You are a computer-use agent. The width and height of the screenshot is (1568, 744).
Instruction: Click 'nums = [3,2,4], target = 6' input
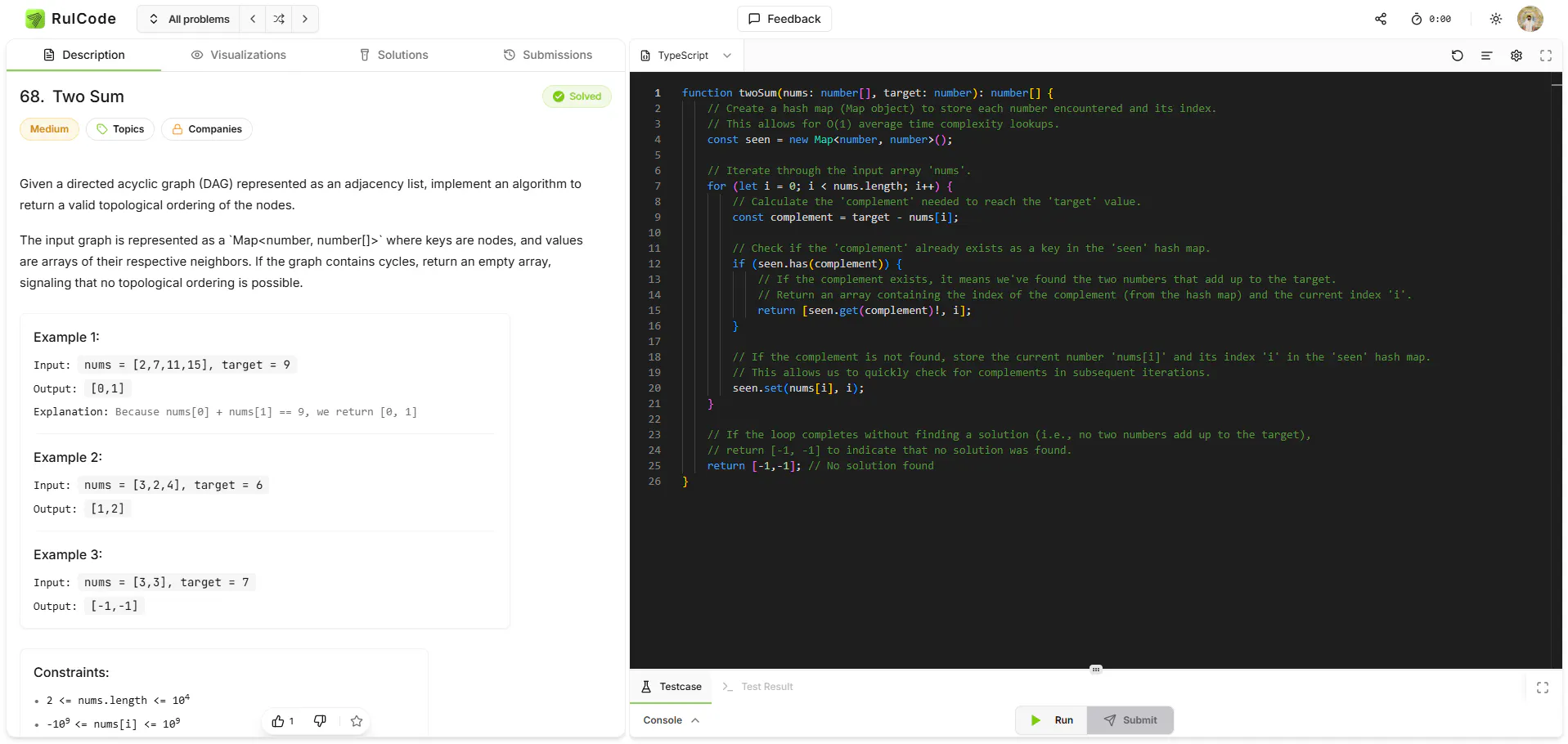pyautogui.click(x=173, y=485)
